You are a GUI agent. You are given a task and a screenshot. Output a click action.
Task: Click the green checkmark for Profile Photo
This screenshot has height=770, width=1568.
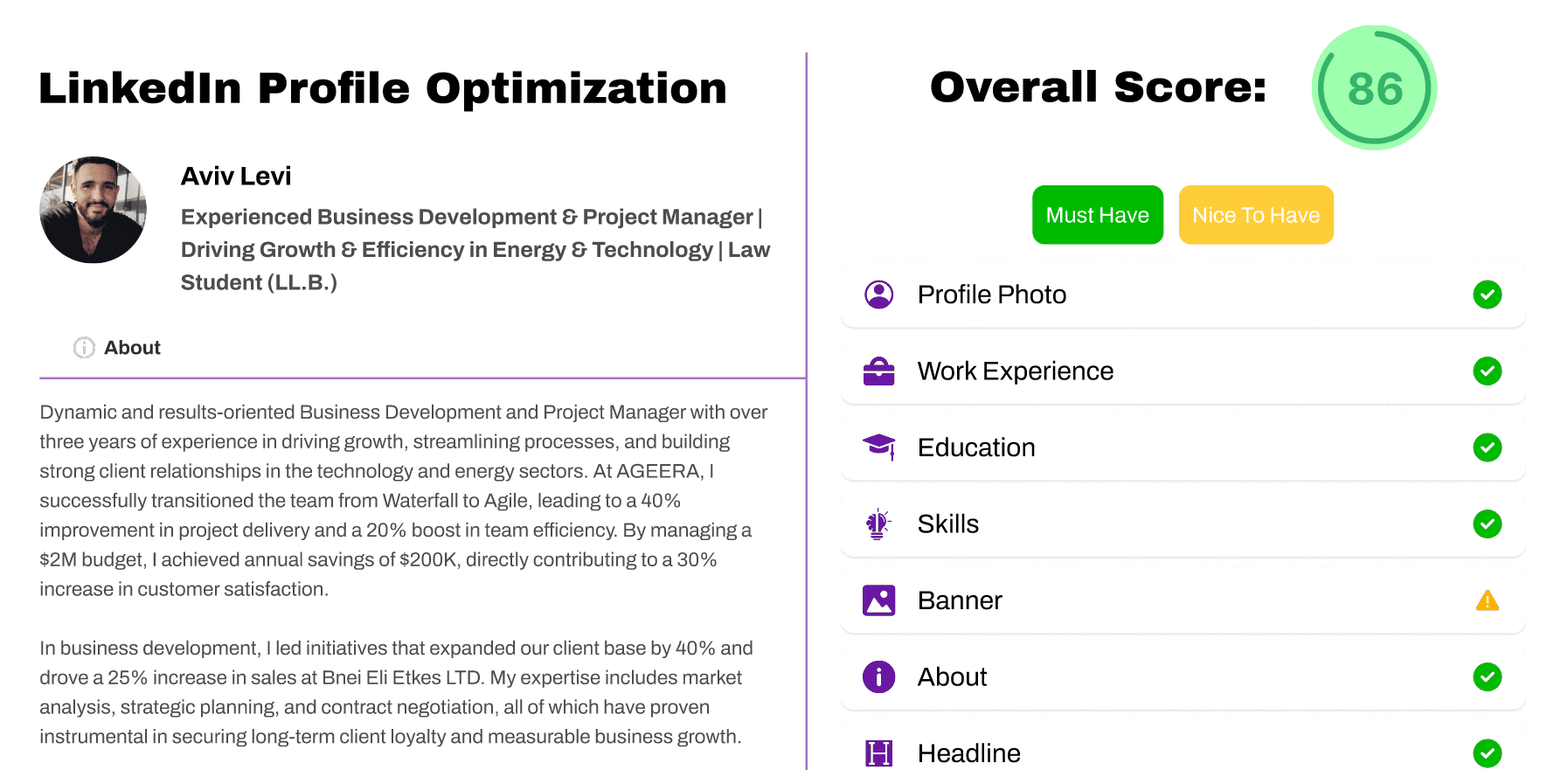coord(1487,295)
